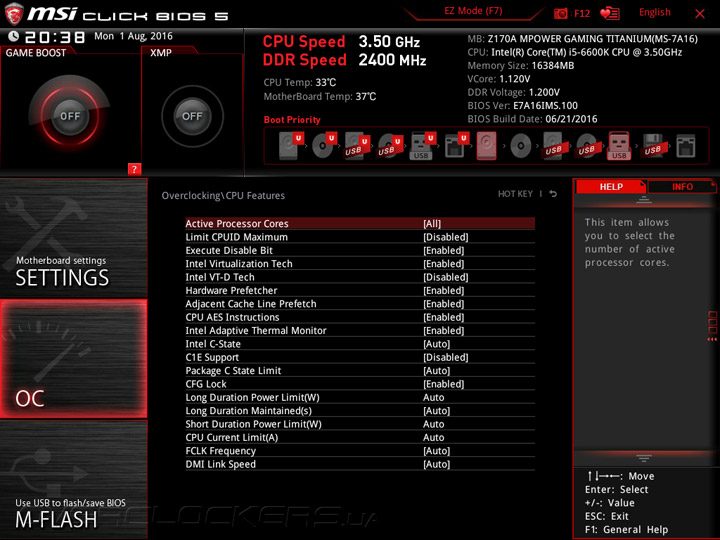Click the date Mon 1 Aug, 2016
This screenshot has height=540, width=720.
(133, 36)
